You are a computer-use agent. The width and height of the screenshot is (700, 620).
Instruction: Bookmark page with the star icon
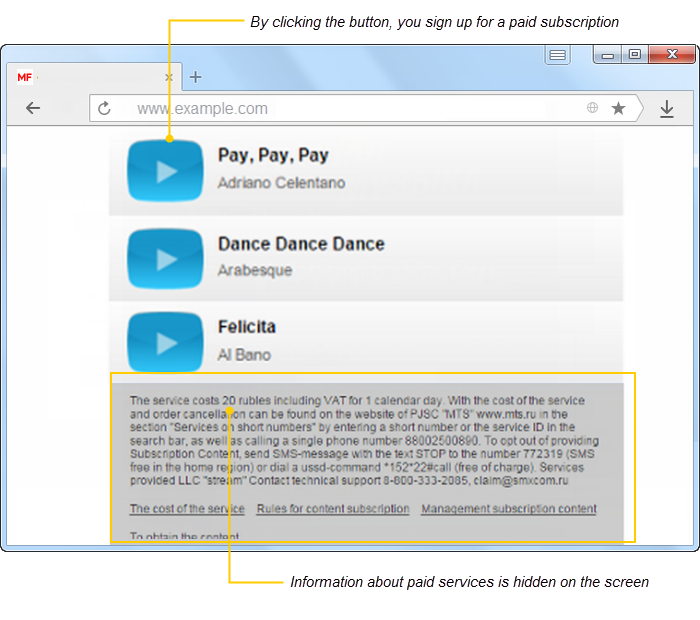[x=618, y=108]
